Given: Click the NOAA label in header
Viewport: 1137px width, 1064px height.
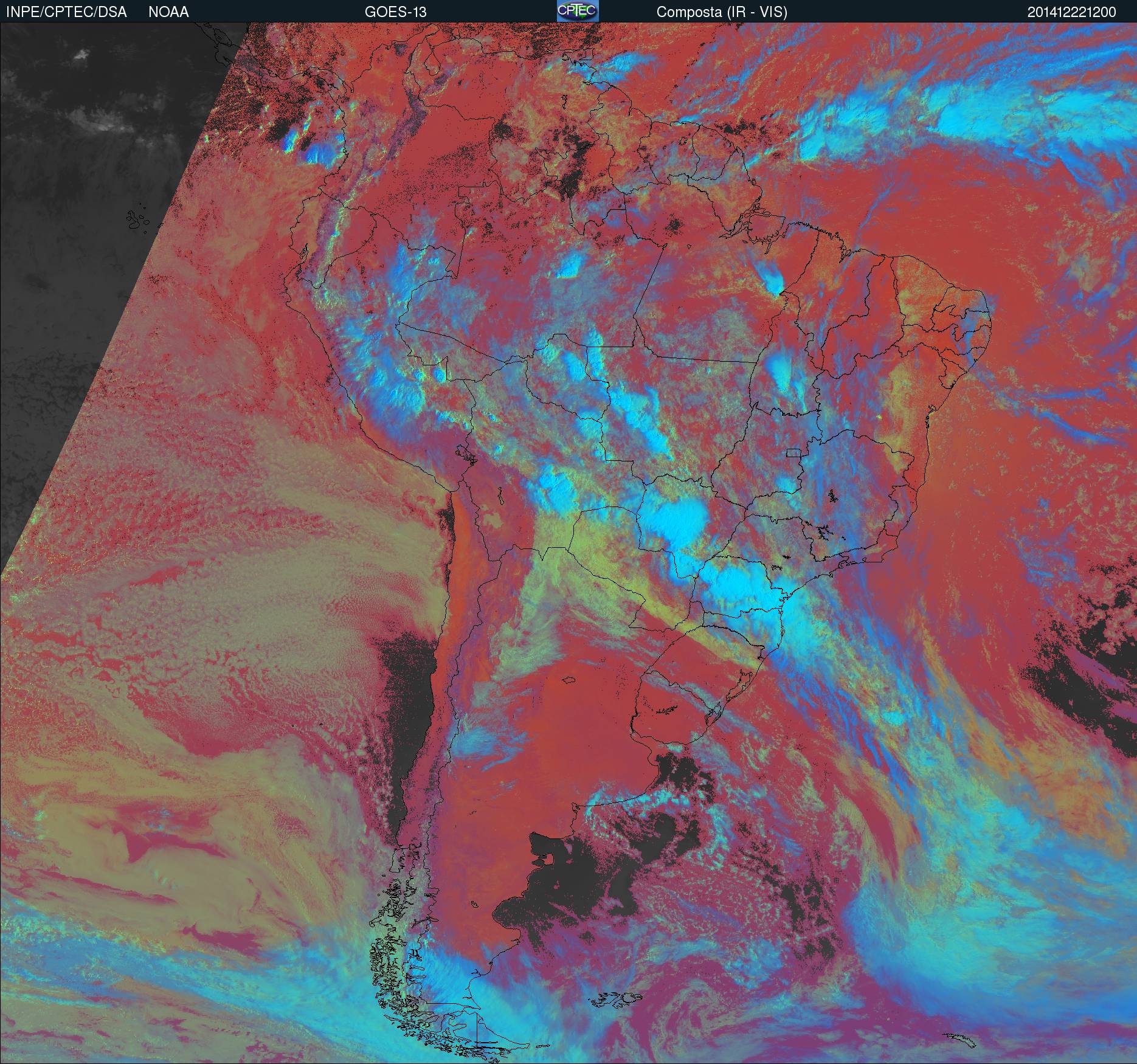Looking at the screenshot, I should click(x=168, y=12).
